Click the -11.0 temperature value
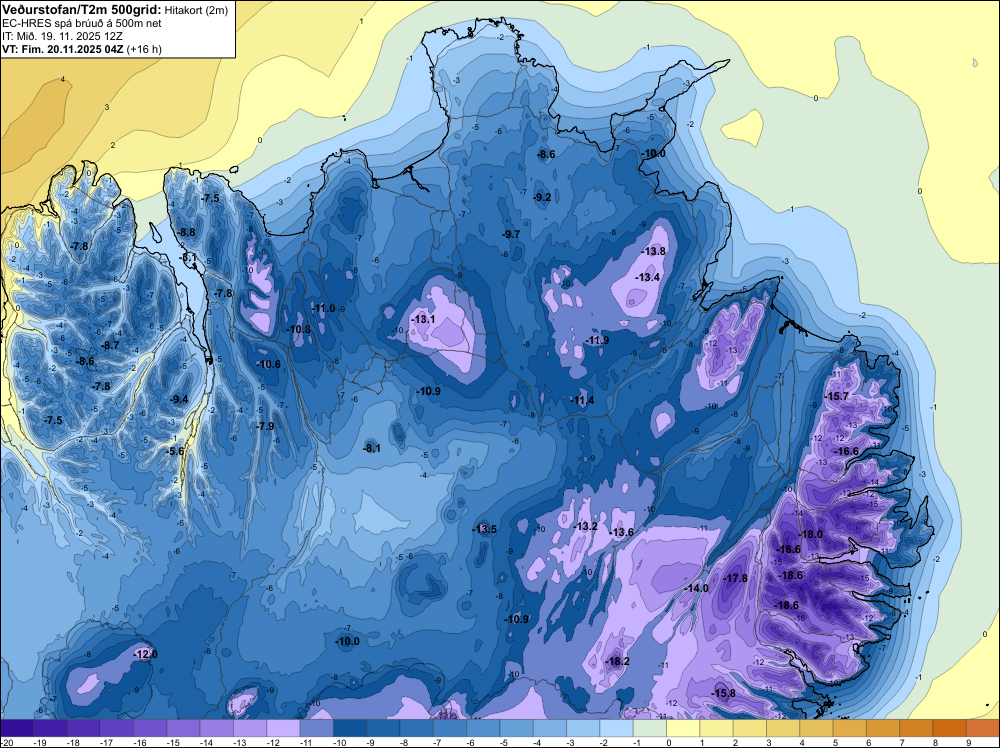This screenshot has height=748, width=1000. tap(323, 309)
